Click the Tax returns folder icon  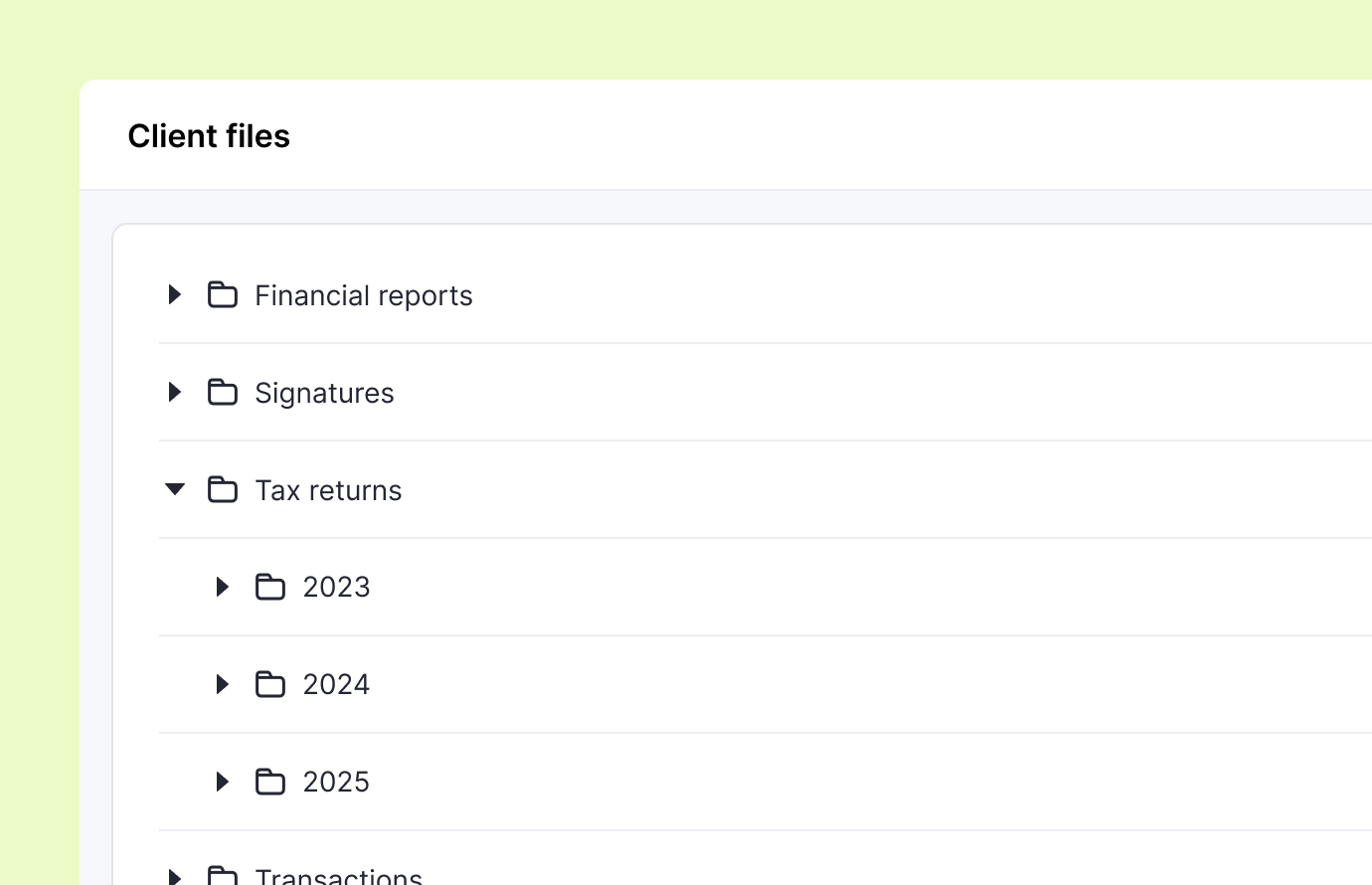tap(223, 489)
